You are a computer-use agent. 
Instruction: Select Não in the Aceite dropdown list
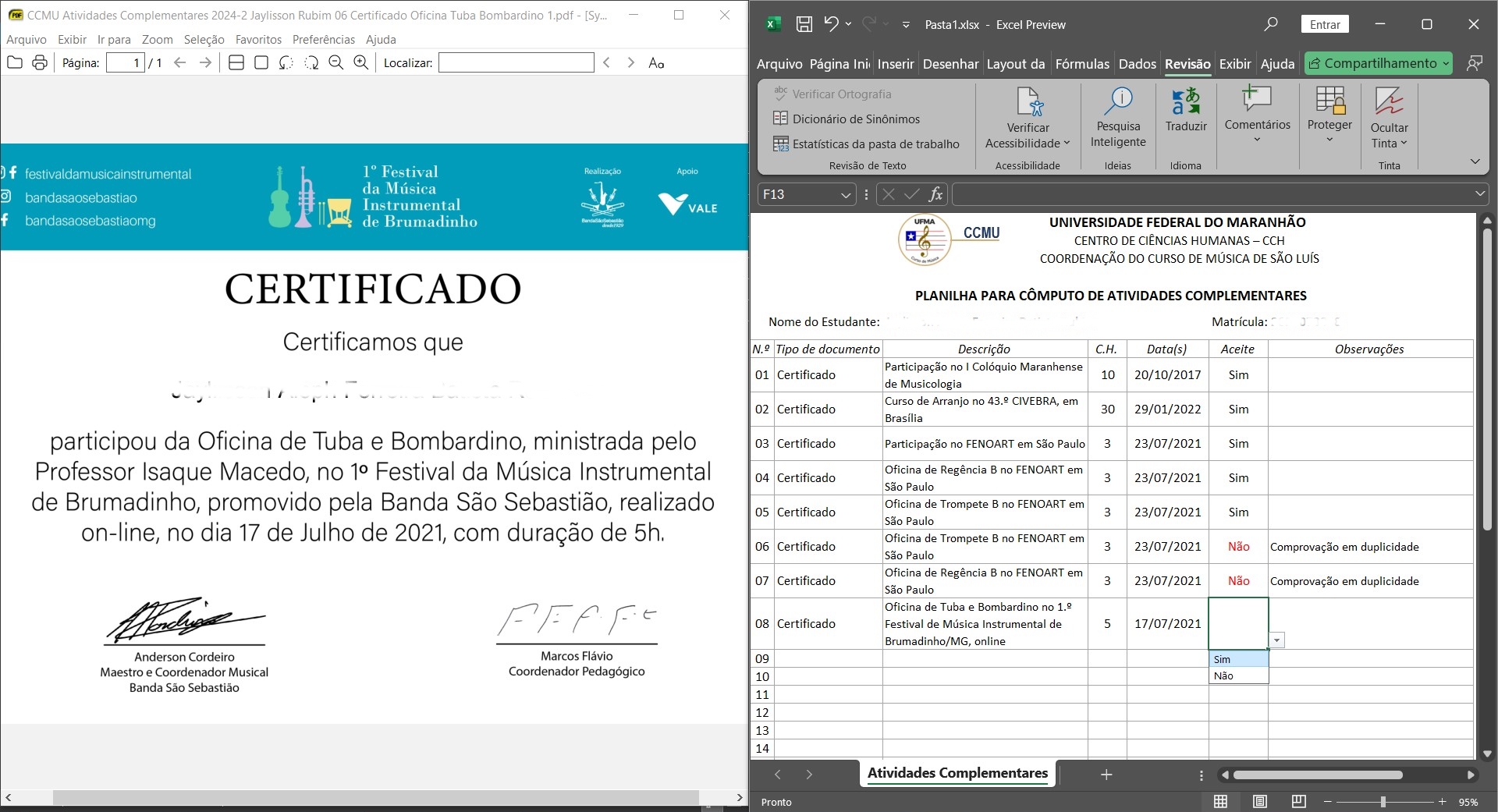click(x=1238, y=675)
